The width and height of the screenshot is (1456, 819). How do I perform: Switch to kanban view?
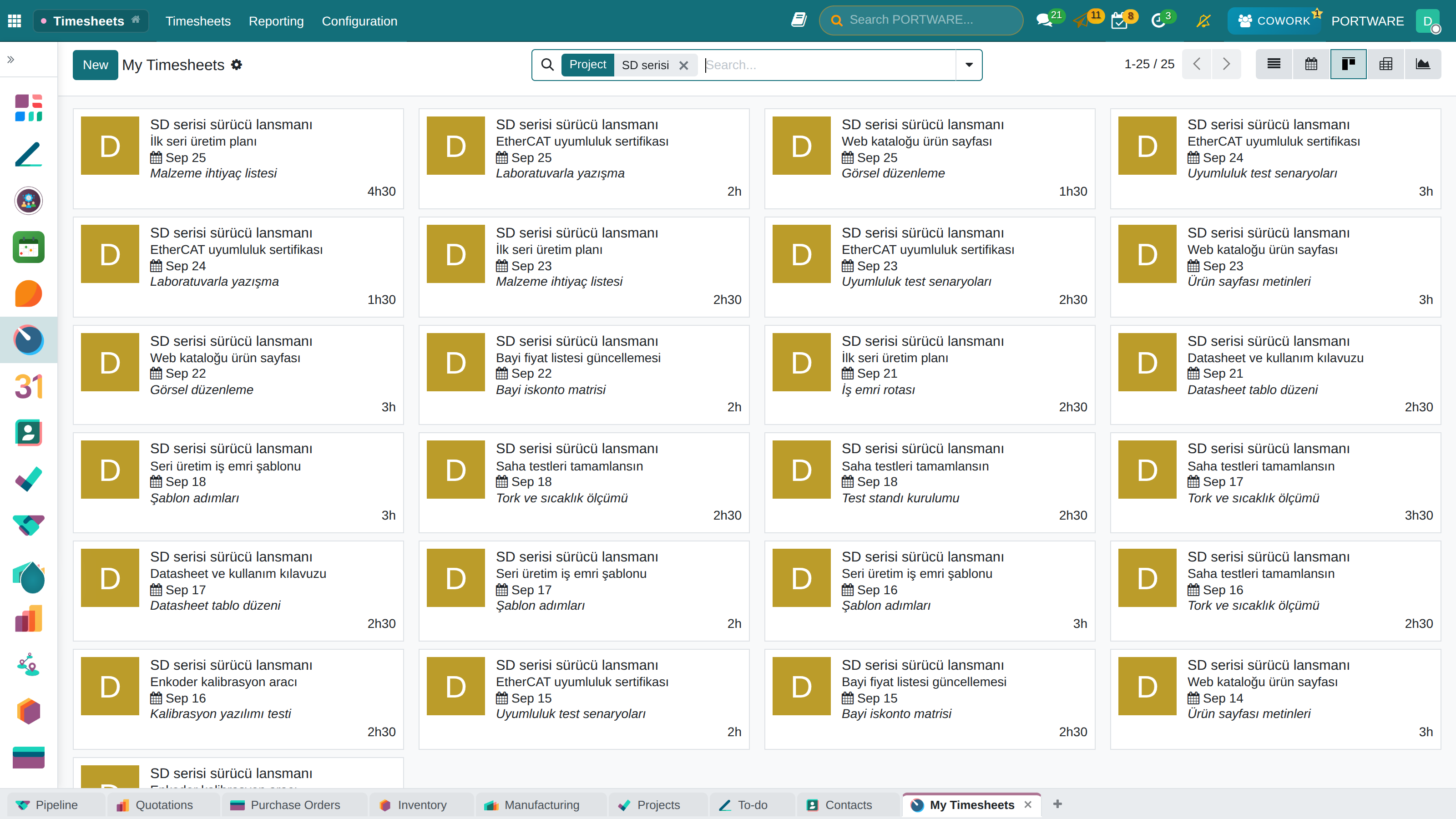coord(1349,64)
